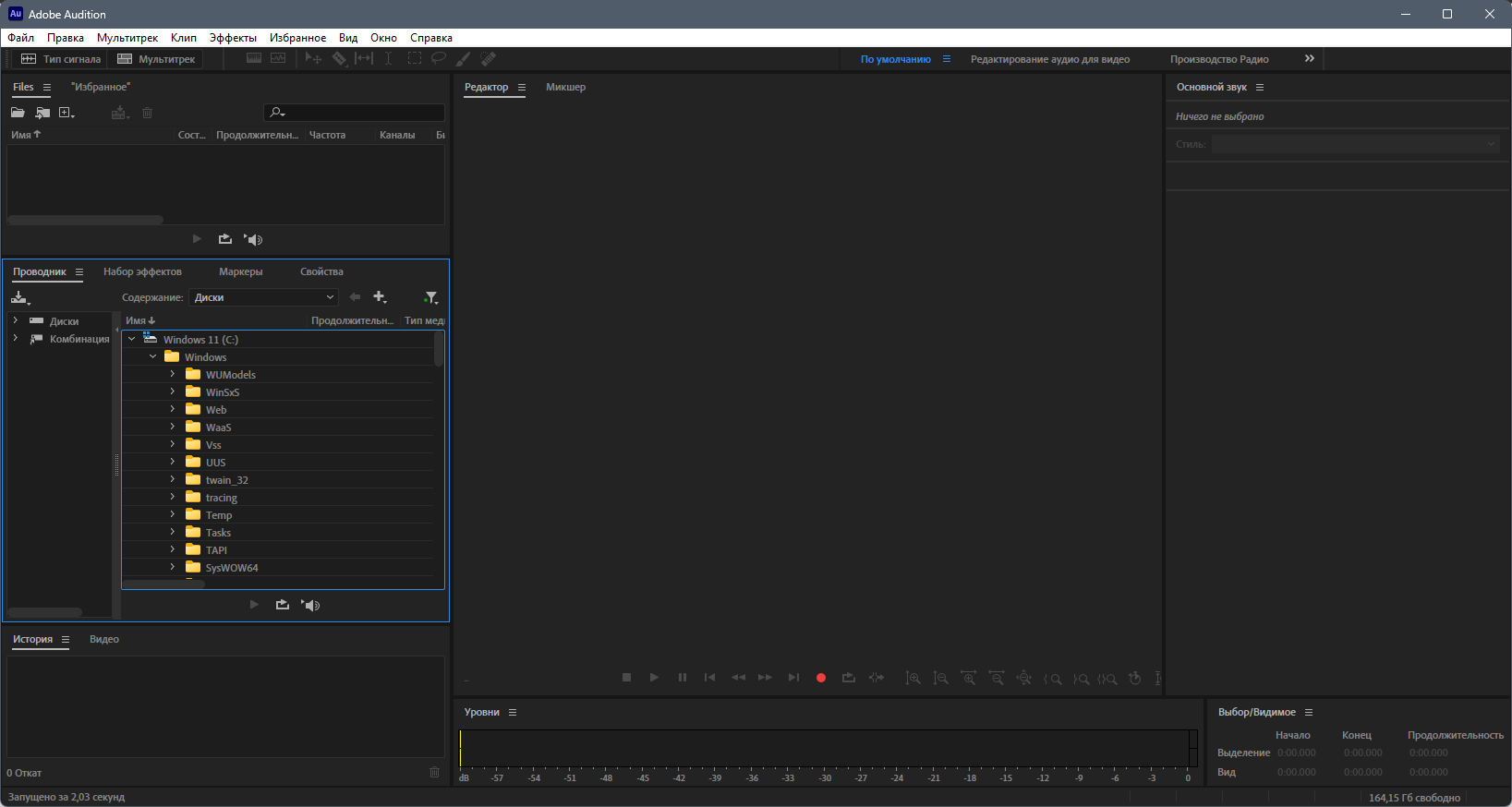Create new file button in Files panel

coord(67,113)
